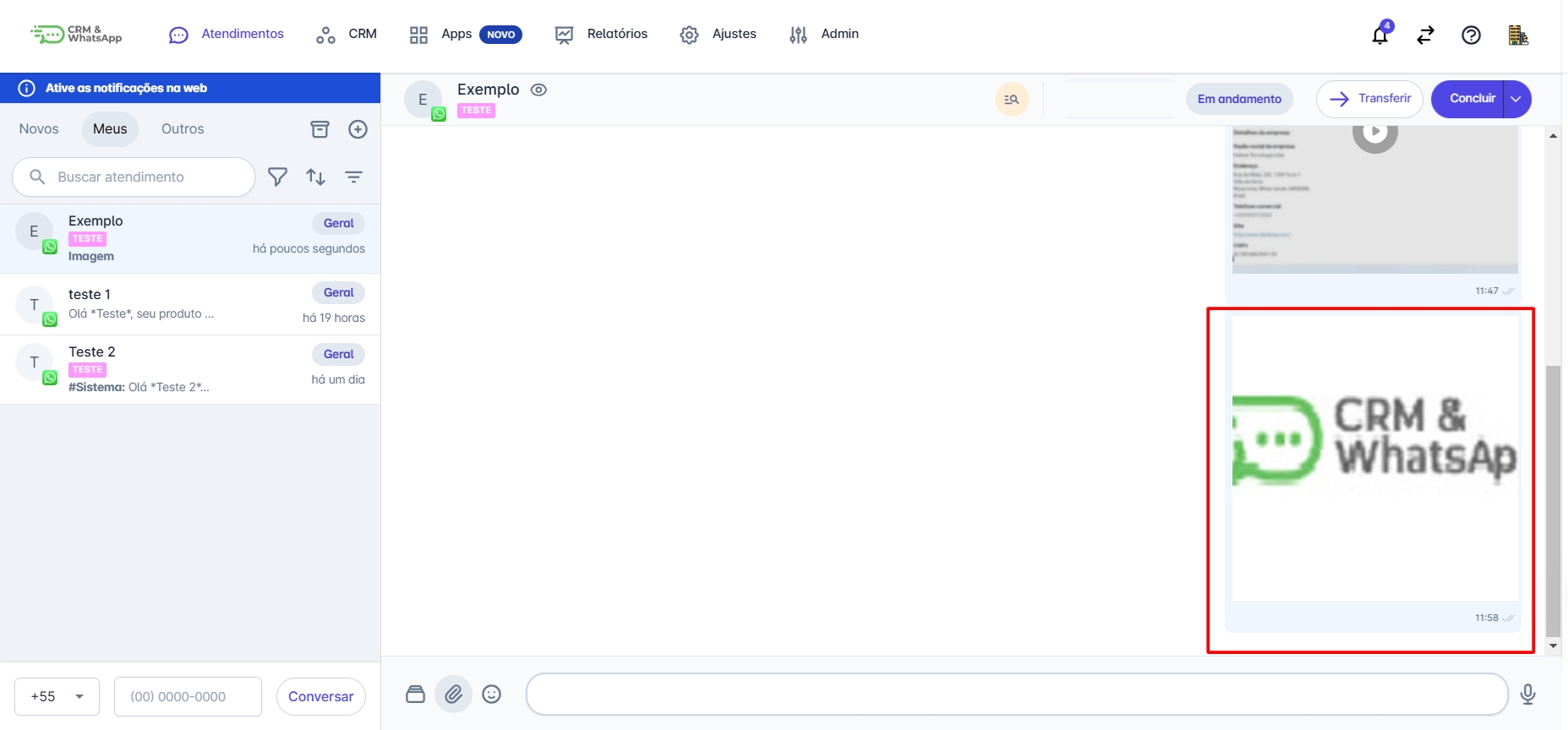Open the archived conversations box icon
Screen dimensions: 1568x730
[320, 129]
